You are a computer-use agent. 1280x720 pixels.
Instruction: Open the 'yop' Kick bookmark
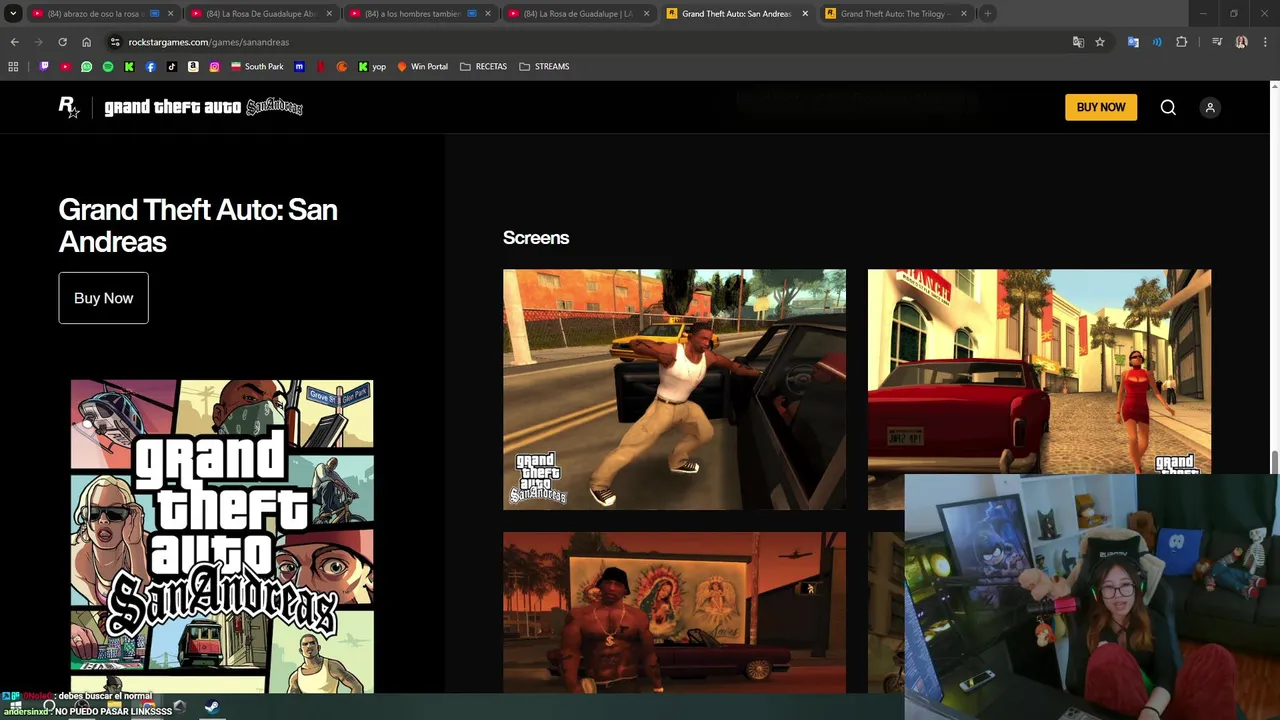(x=371, y=67)
